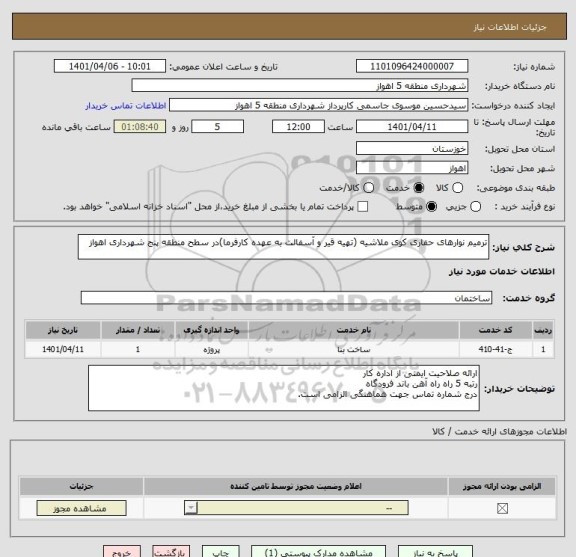
Task: Open the permit status dropdown
Action: tap(296, 508)
